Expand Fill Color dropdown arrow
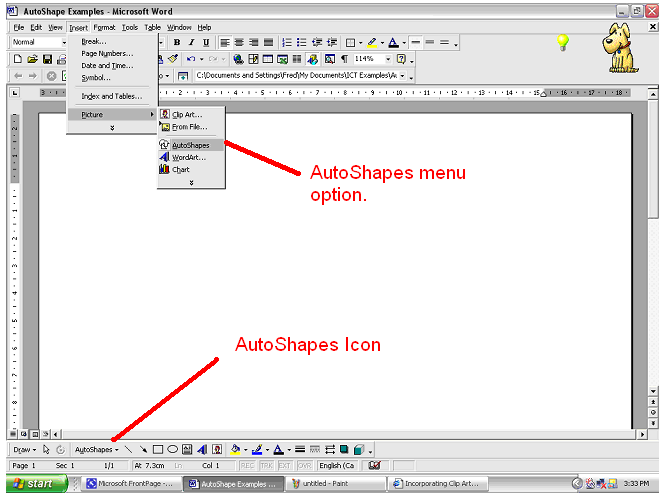This screenshot has height=498, width=663. (246, 450)
